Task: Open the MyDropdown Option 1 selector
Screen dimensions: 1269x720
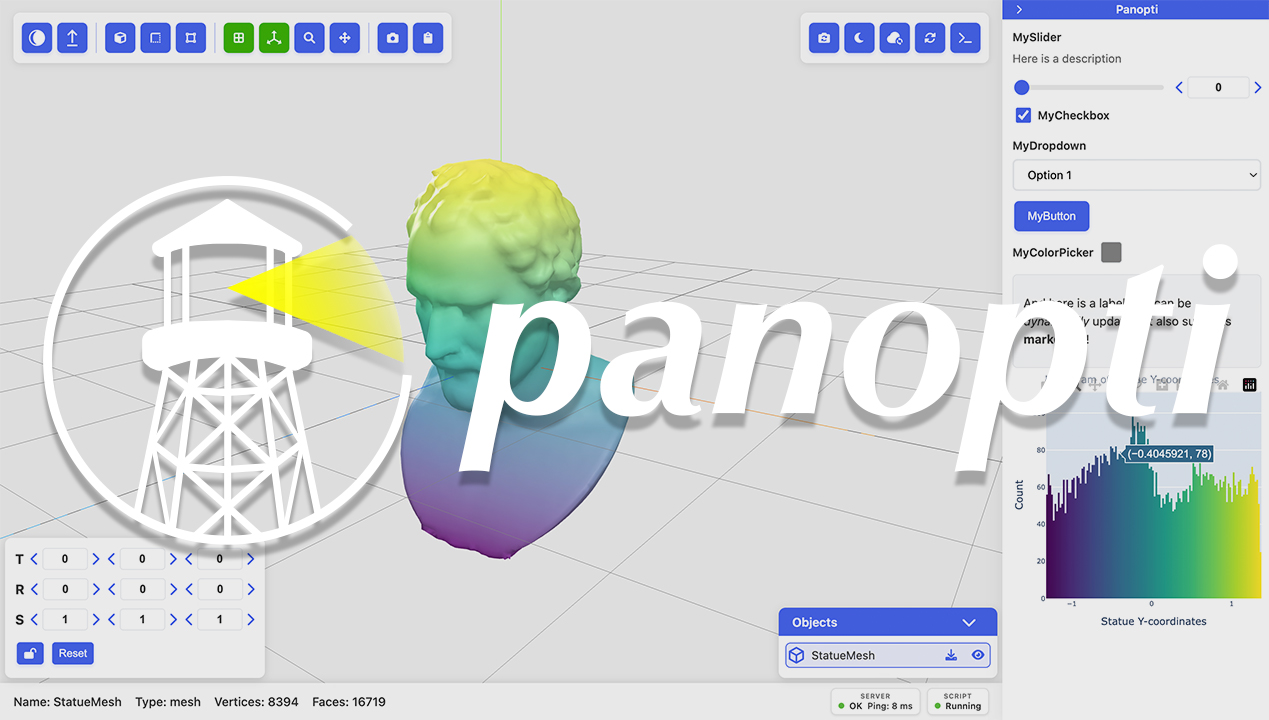Action: 1136,175
